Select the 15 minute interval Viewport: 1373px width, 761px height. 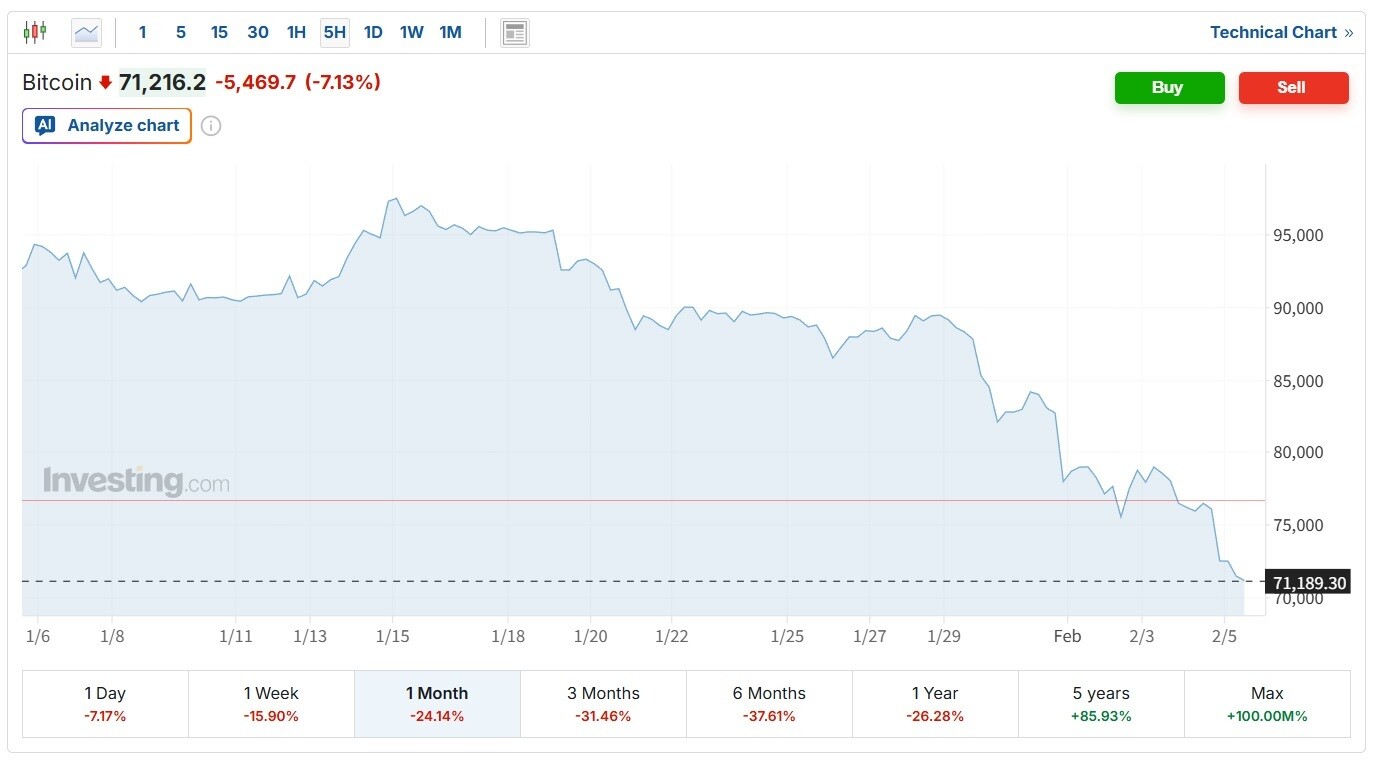(x=219, y=33)
